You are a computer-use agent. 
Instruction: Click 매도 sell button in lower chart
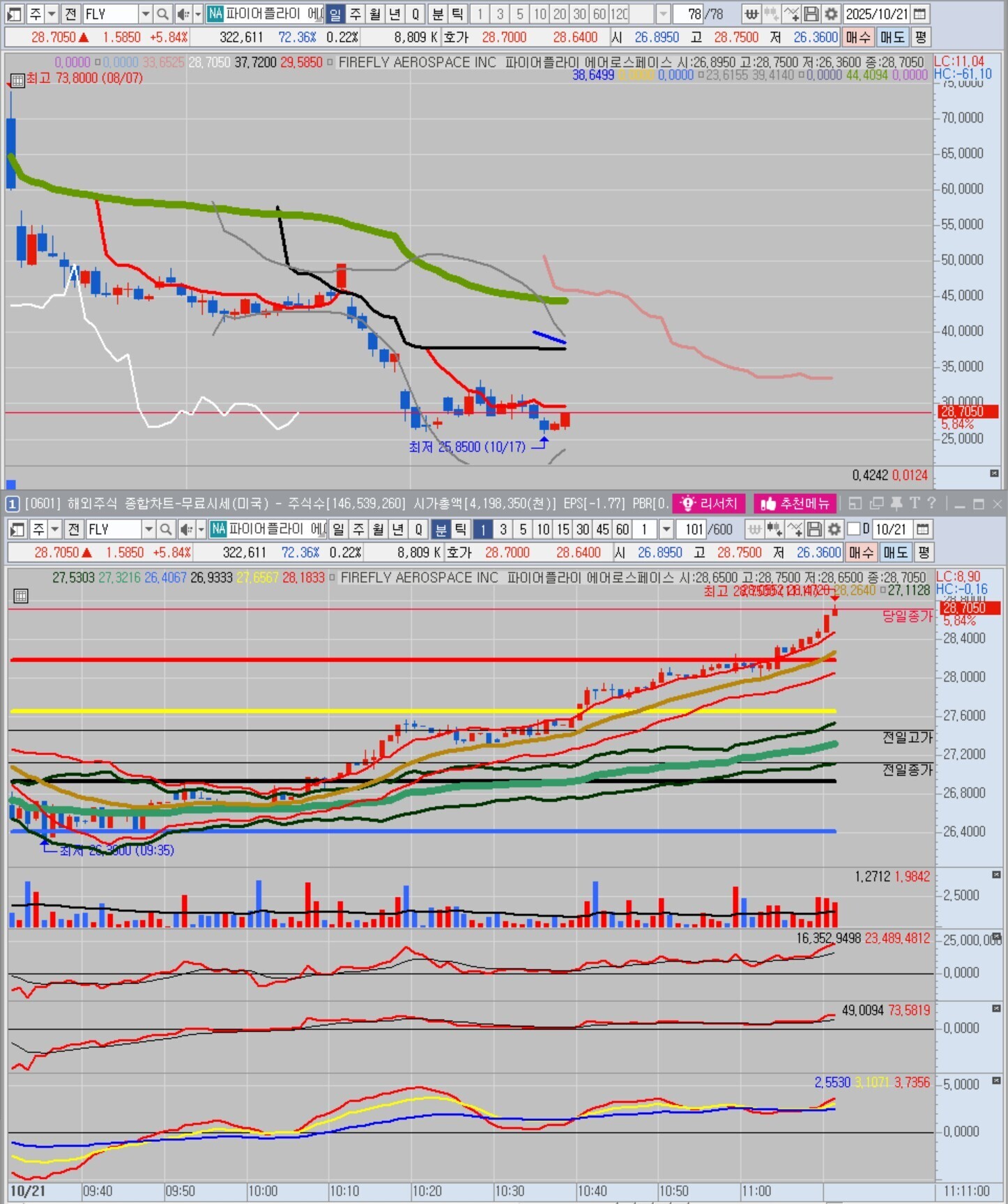894,553
